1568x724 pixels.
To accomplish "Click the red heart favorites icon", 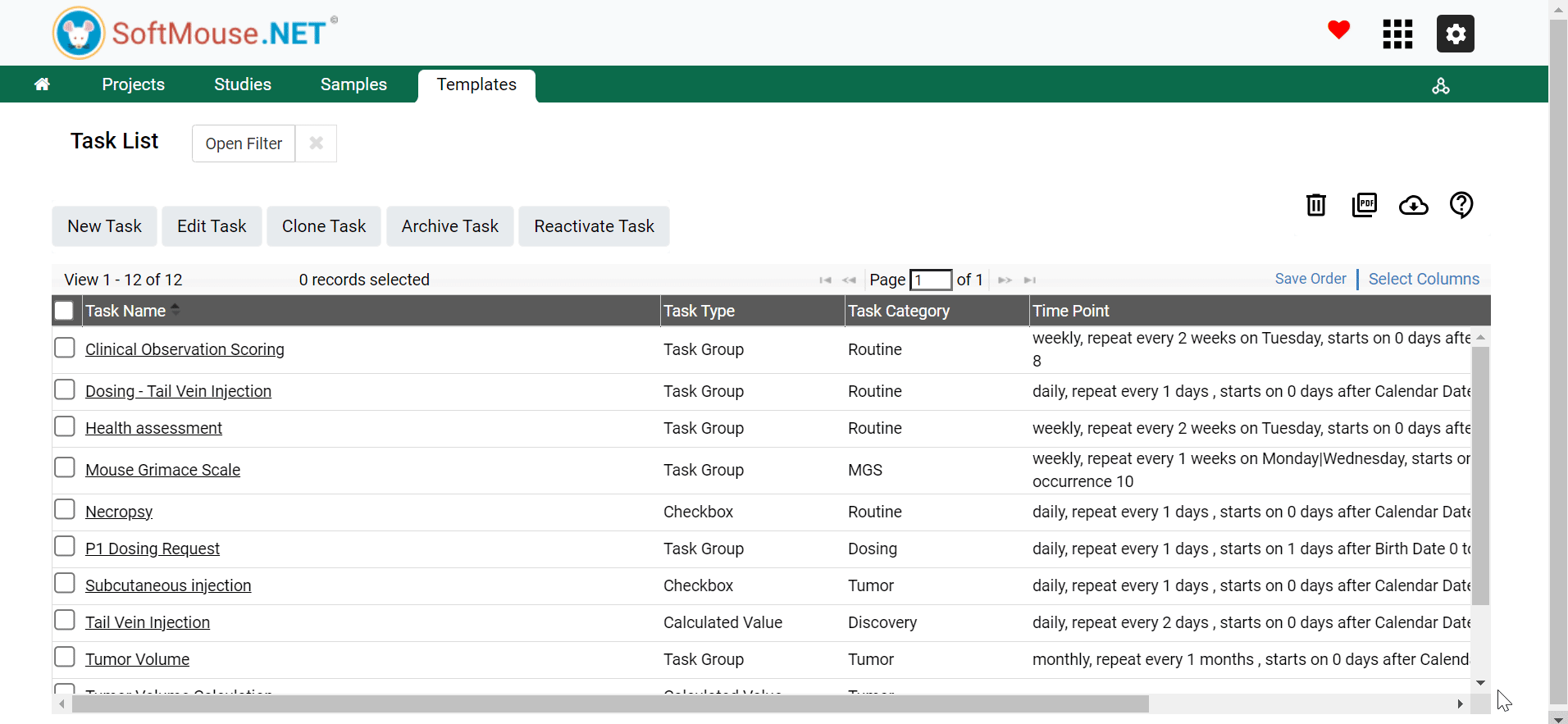I will click(1338, 30).
